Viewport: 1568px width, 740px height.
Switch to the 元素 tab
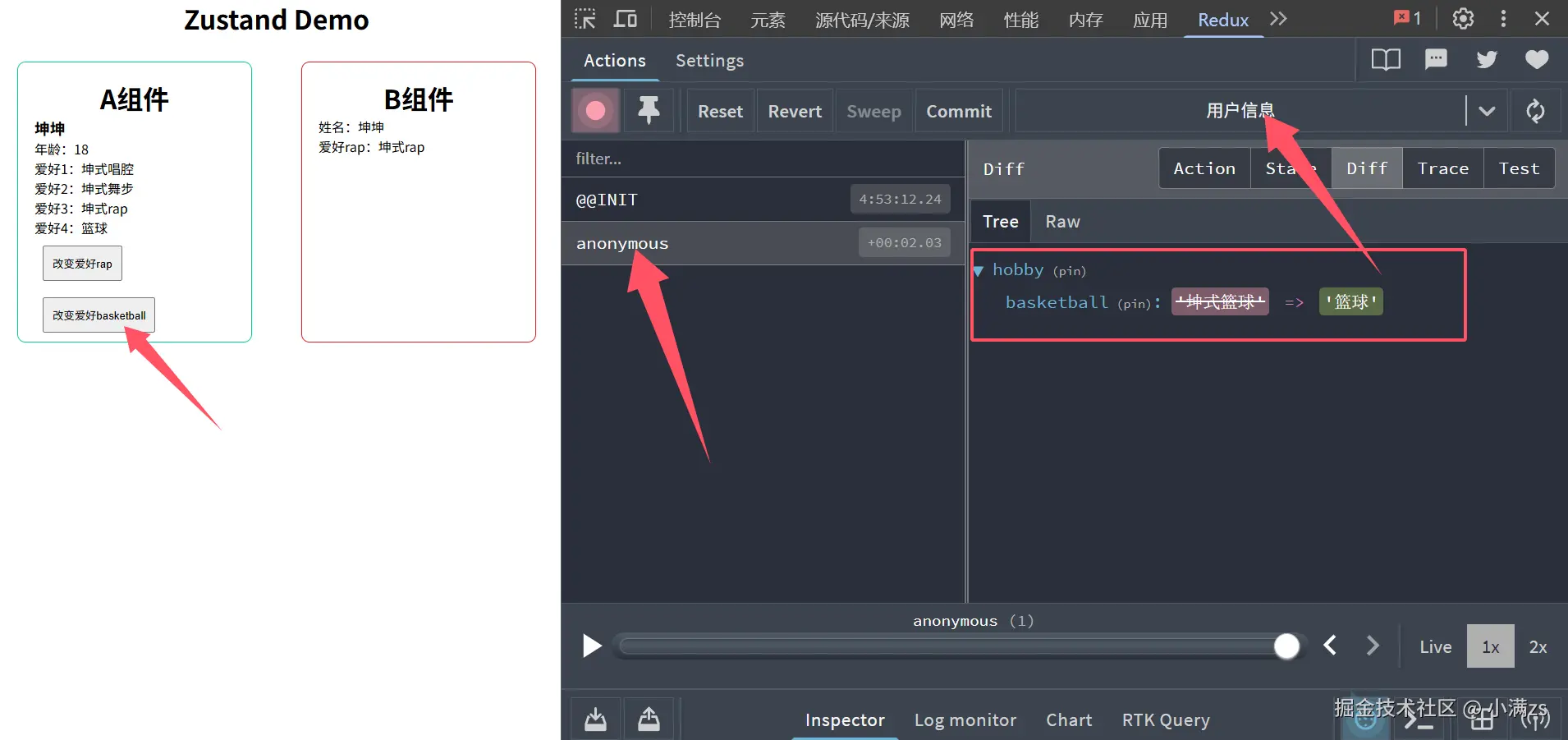click(x=768, y=20)
